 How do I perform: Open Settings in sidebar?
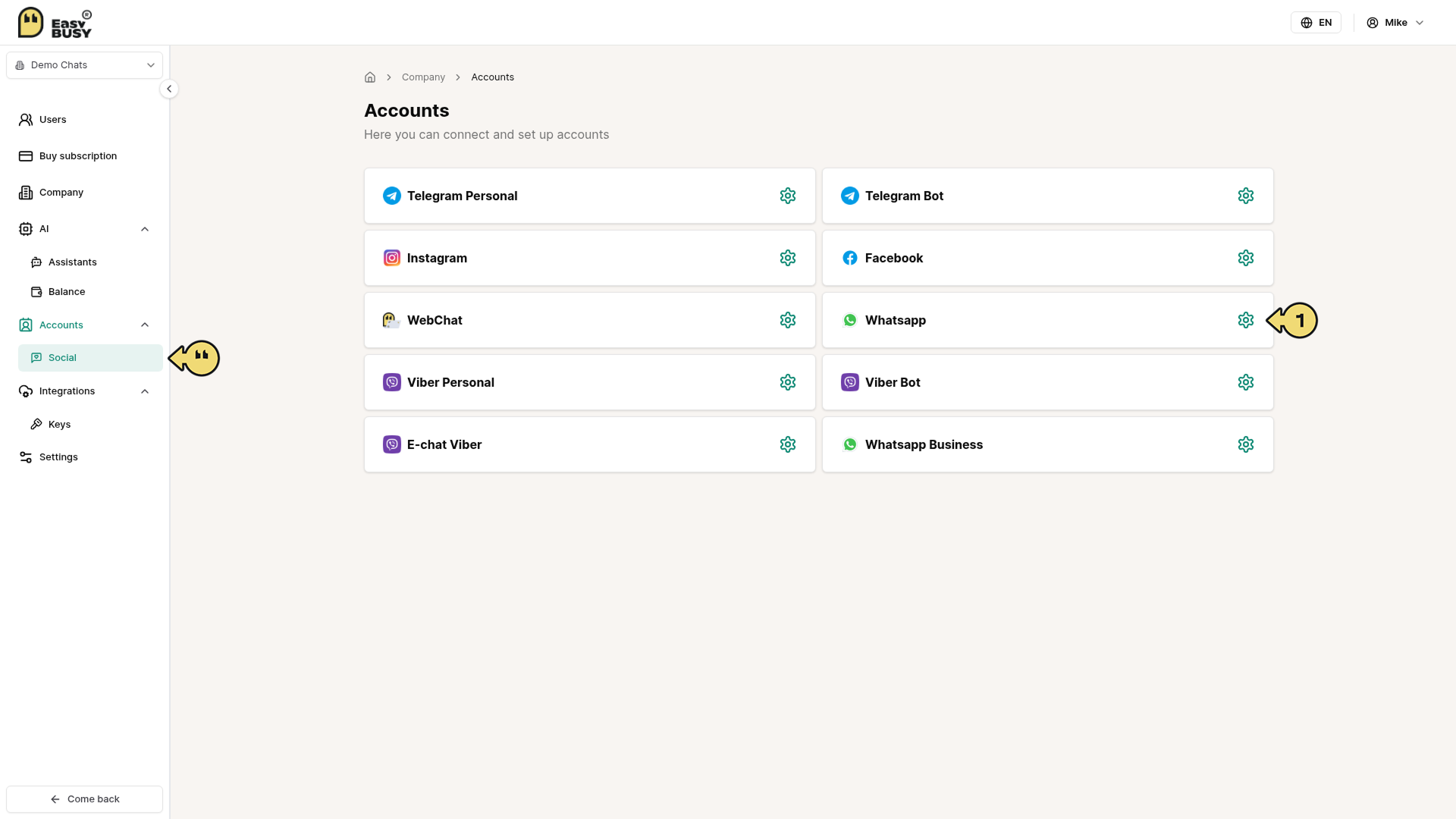pyautogui.click(x=84, y=457)
